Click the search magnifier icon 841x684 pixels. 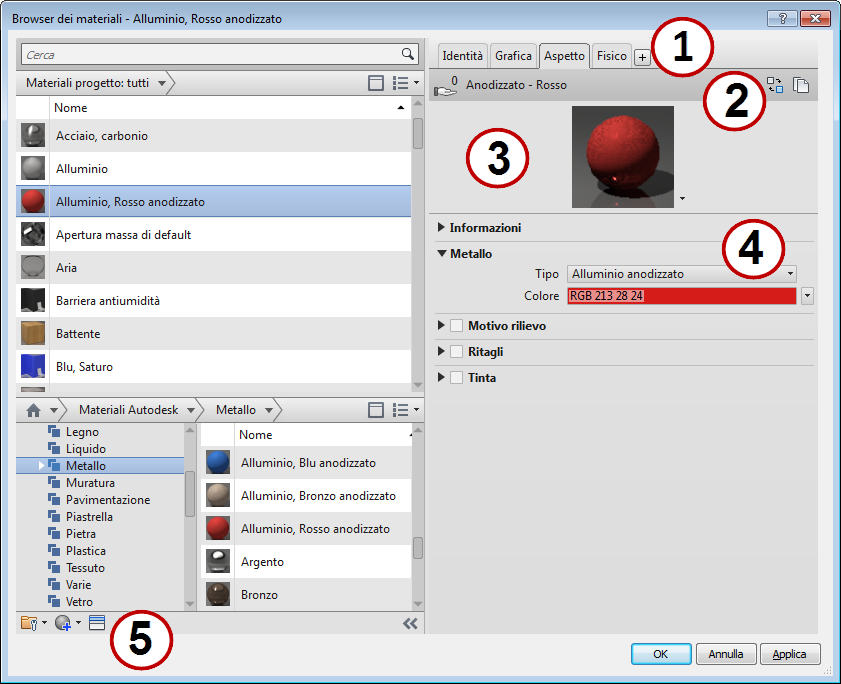408,54
